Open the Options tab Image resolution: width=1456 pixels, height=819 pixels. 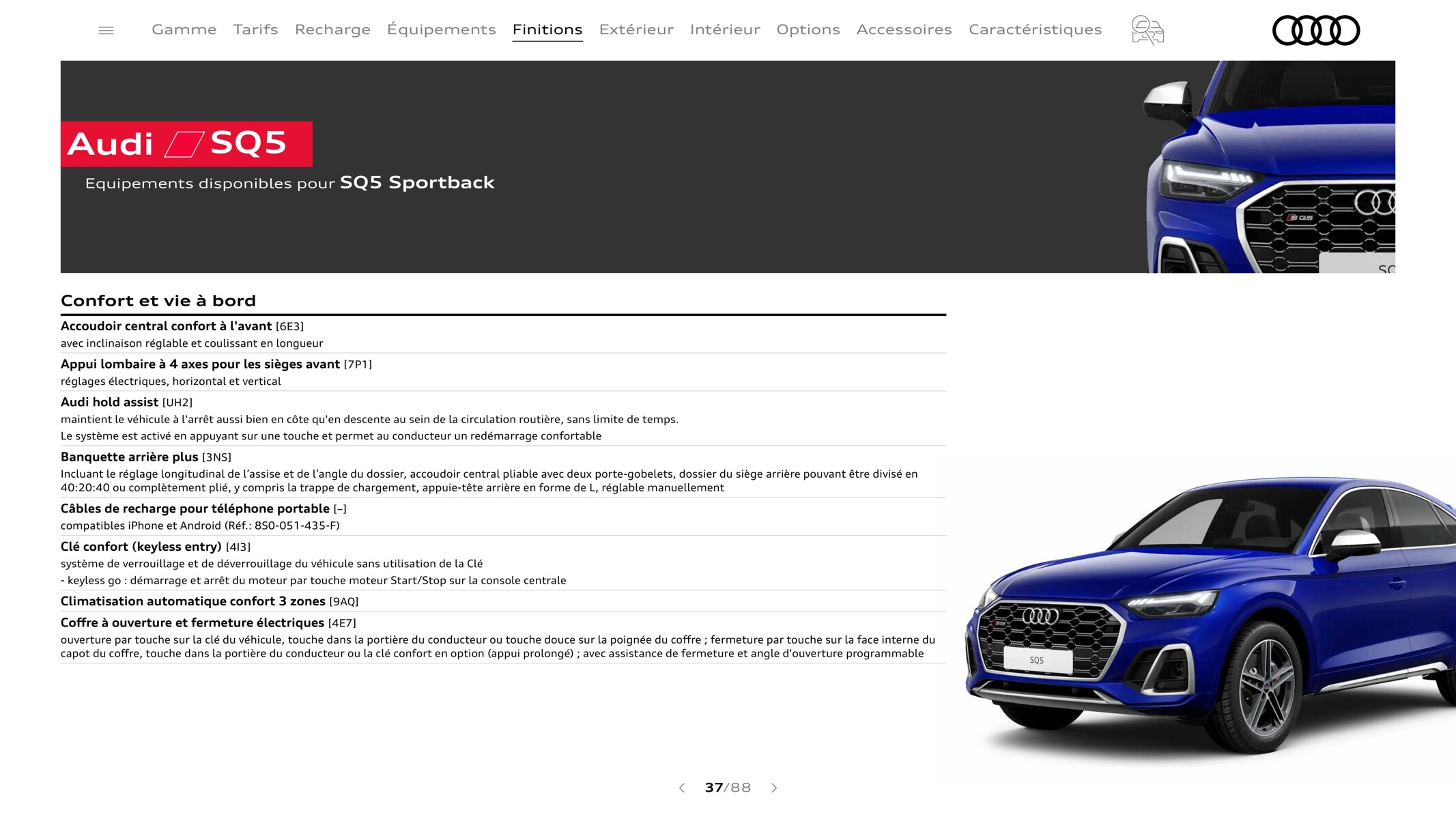(808, 29)
